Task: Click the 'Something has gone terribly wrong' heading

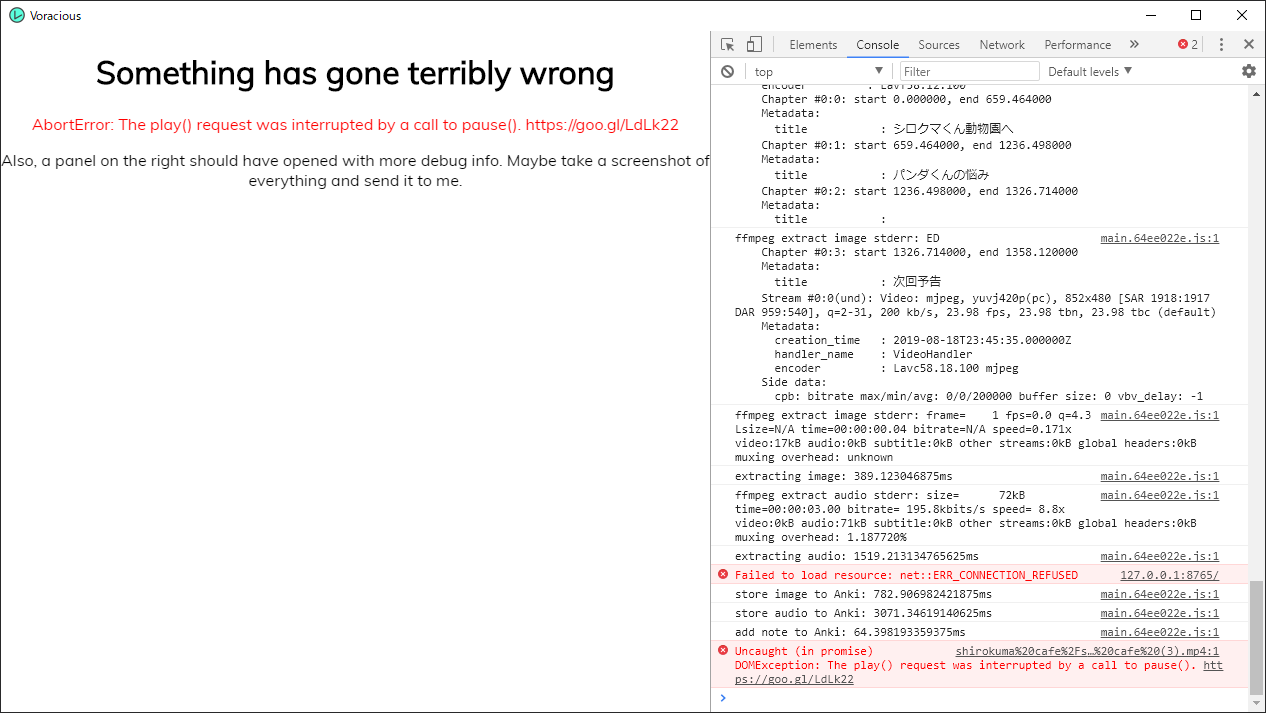Action: [355, 73]
